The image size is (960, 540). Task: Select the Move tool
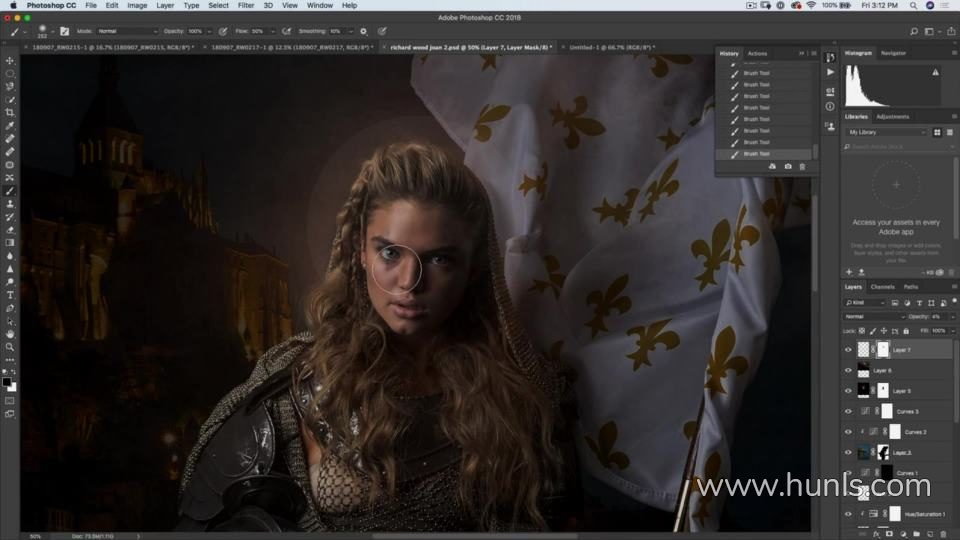pos(10,61)
